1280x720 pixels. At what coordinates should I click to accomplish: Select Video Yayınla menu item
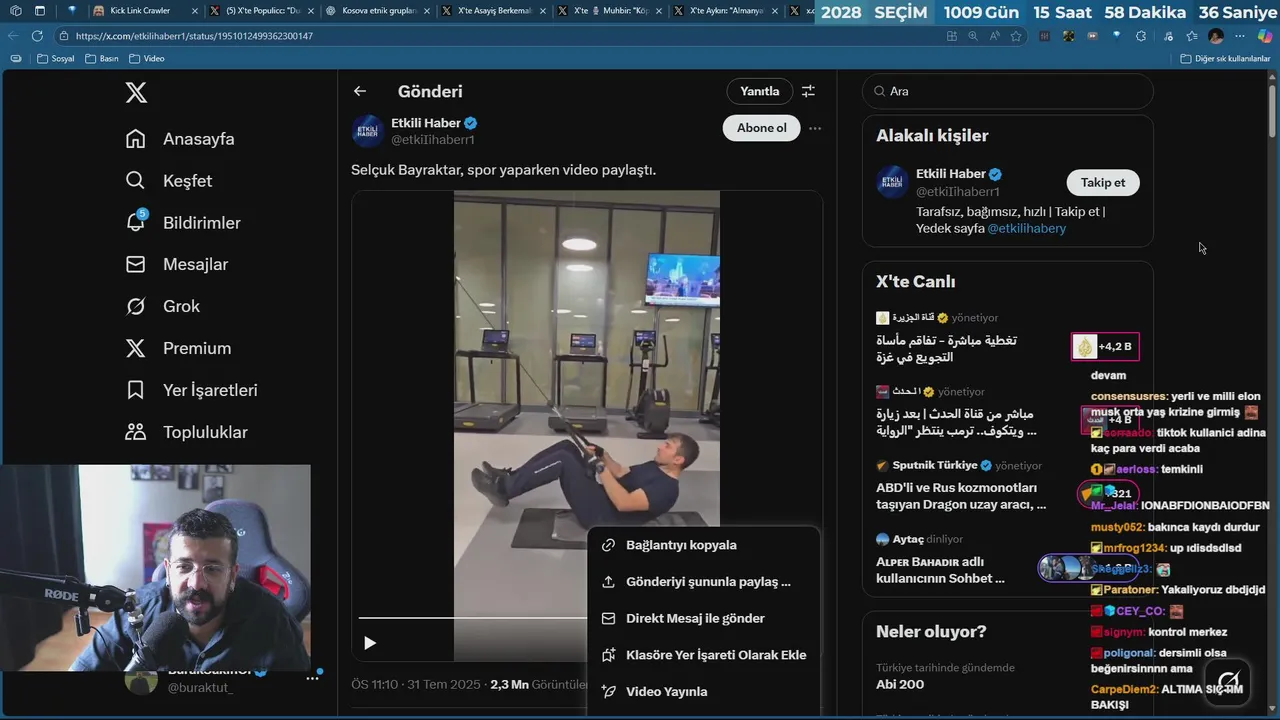(703, 692)
